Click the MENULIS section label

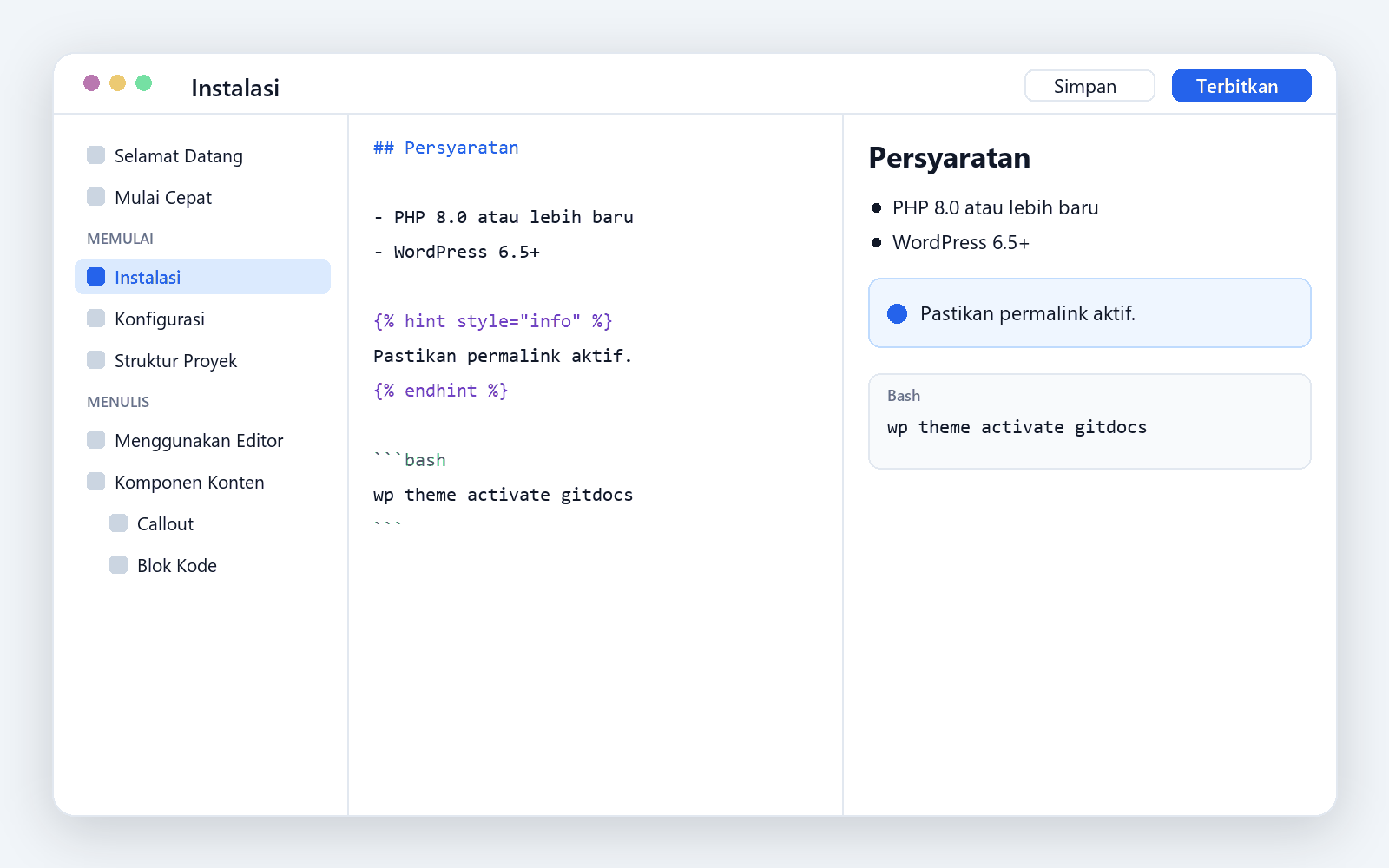118,402
